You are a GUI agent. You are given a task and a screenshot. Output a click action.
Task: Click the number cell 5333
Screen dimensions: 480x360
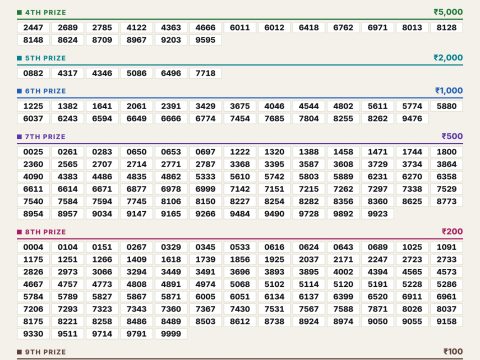click(x=205, y=177)
